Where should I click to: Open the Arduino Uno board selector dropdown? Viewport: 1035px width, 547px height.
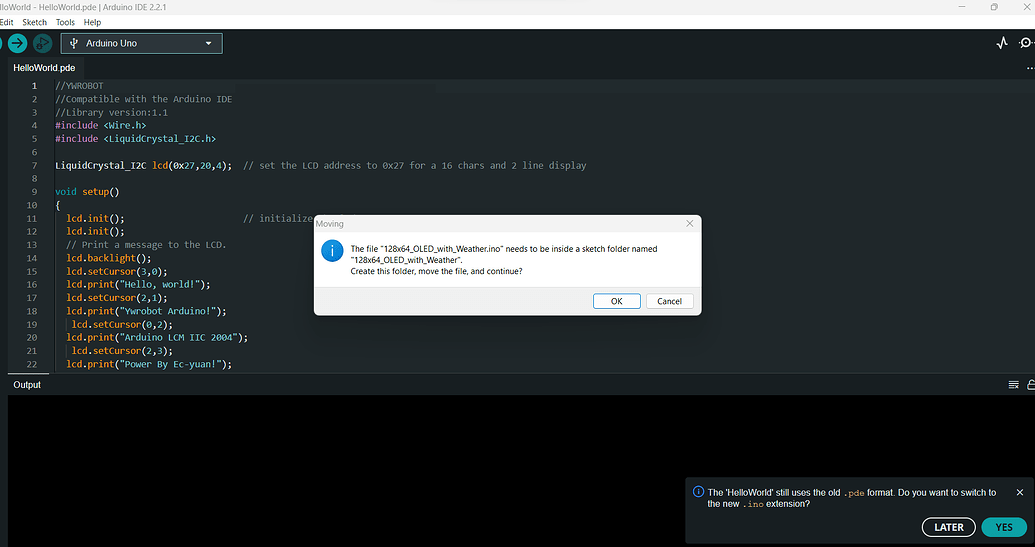click(x=142, y=44)
